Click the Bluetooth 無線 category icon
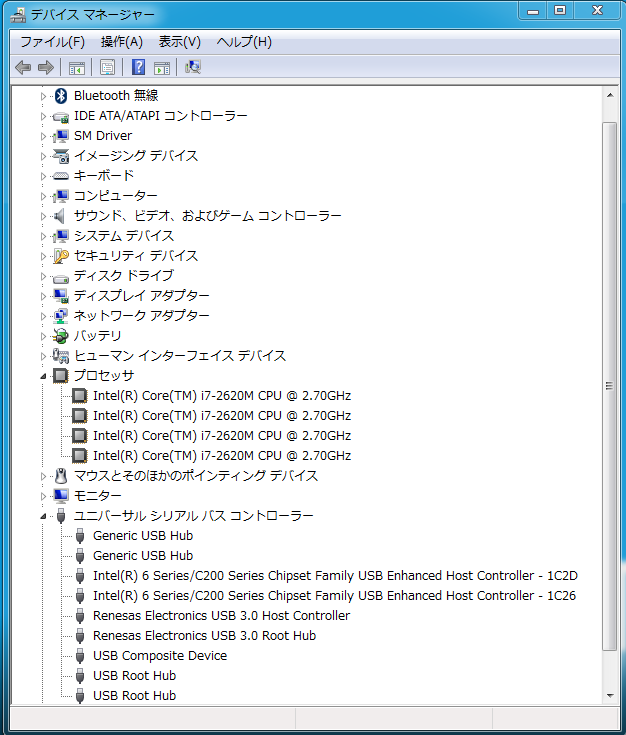 tap(61, 96)
